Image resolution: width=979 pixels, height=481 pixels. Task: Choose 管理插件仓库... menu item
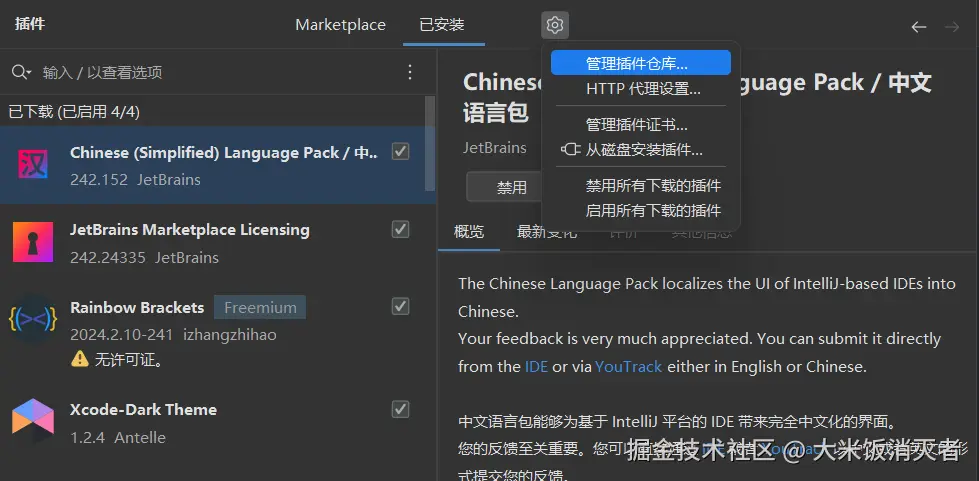641,62
